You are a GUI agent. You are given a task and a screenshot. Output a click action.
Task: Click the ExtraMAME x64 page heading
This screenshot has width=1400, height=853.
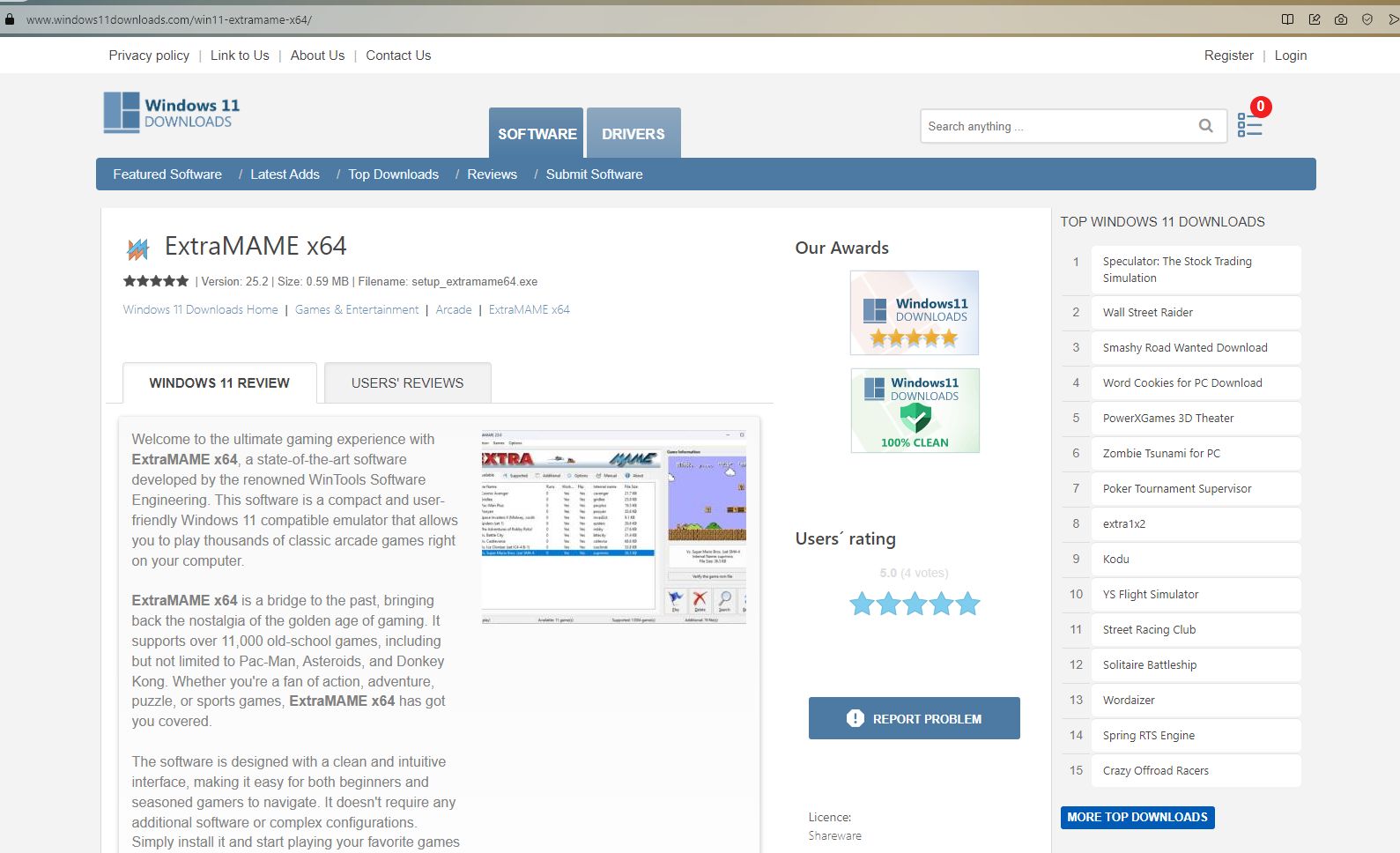[256, 246]
